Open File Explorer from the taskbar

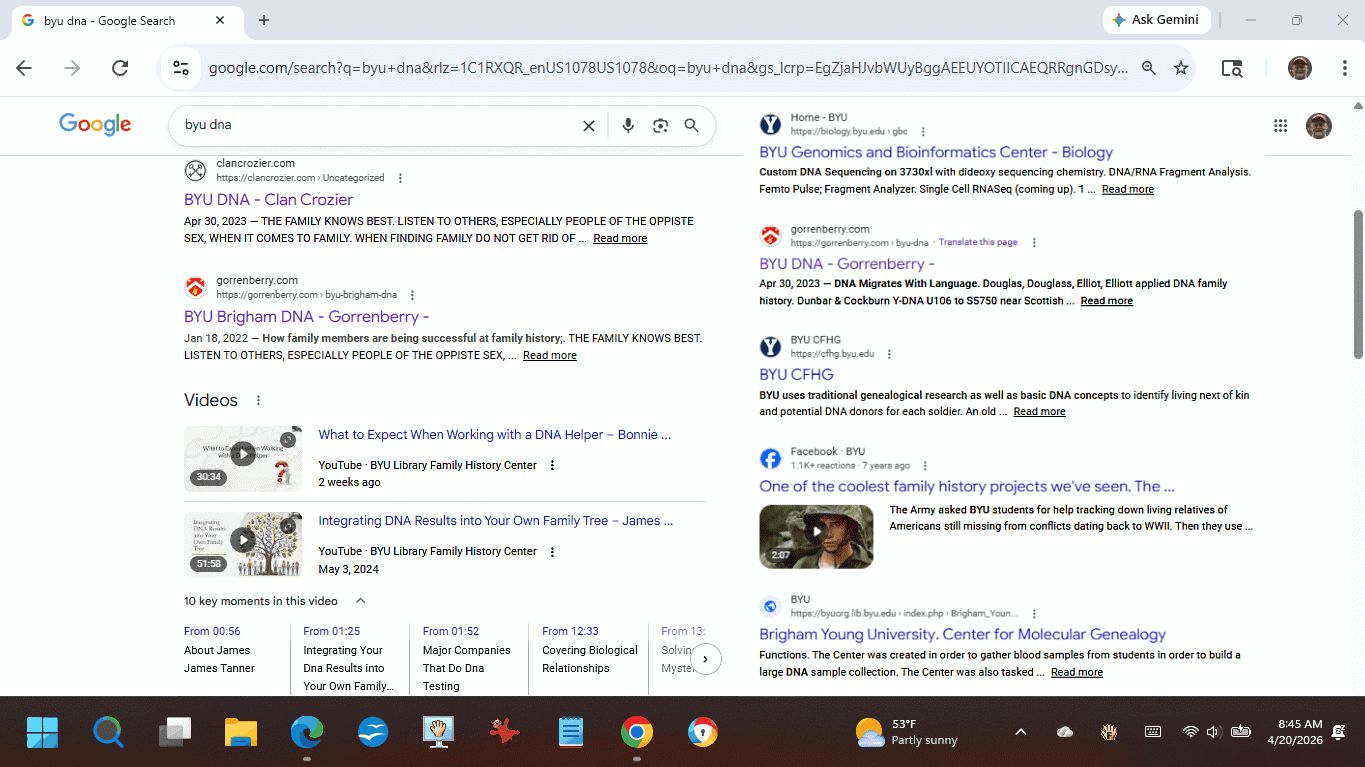point(241,733)
